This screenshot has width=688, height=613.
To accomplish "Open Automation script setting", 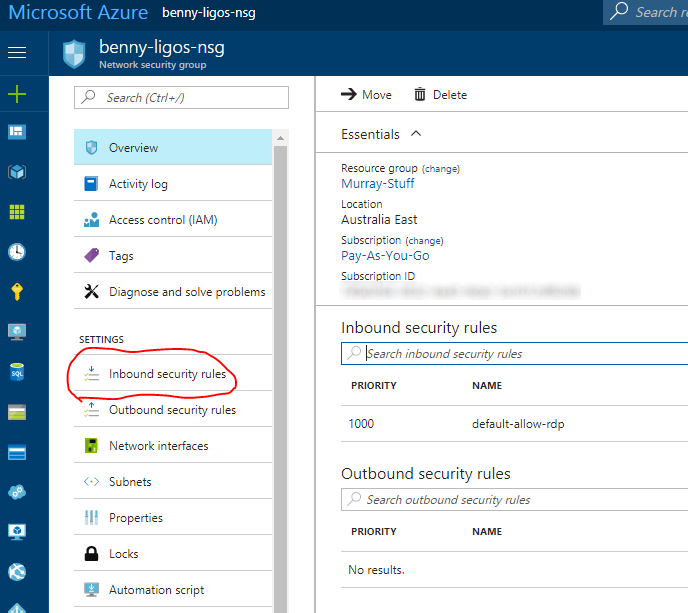I will [x=173, y=589].
